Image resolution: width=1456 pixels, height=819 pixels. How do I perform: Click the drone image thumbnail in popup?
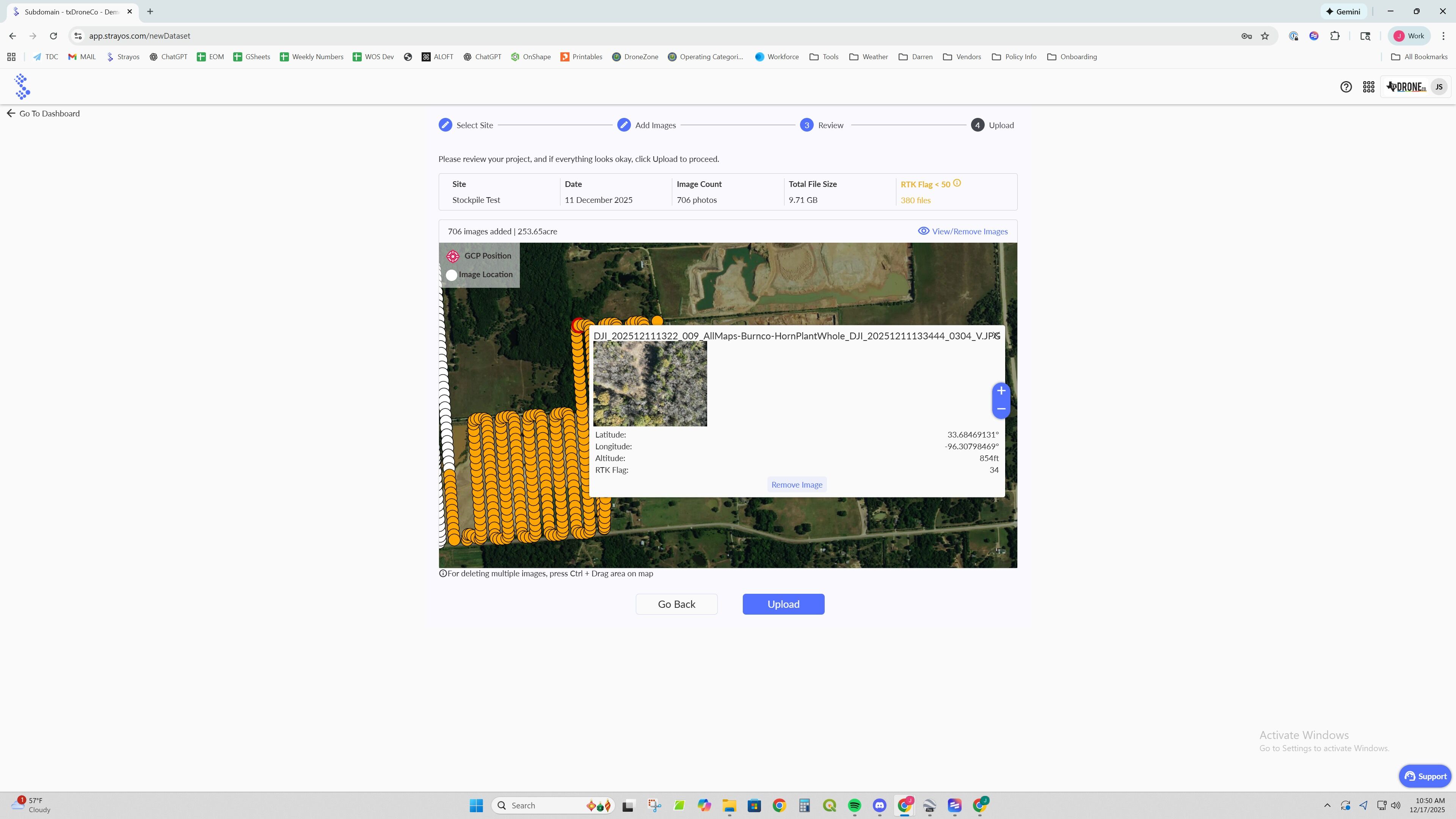pyautogui.click(x=650, y=384)
